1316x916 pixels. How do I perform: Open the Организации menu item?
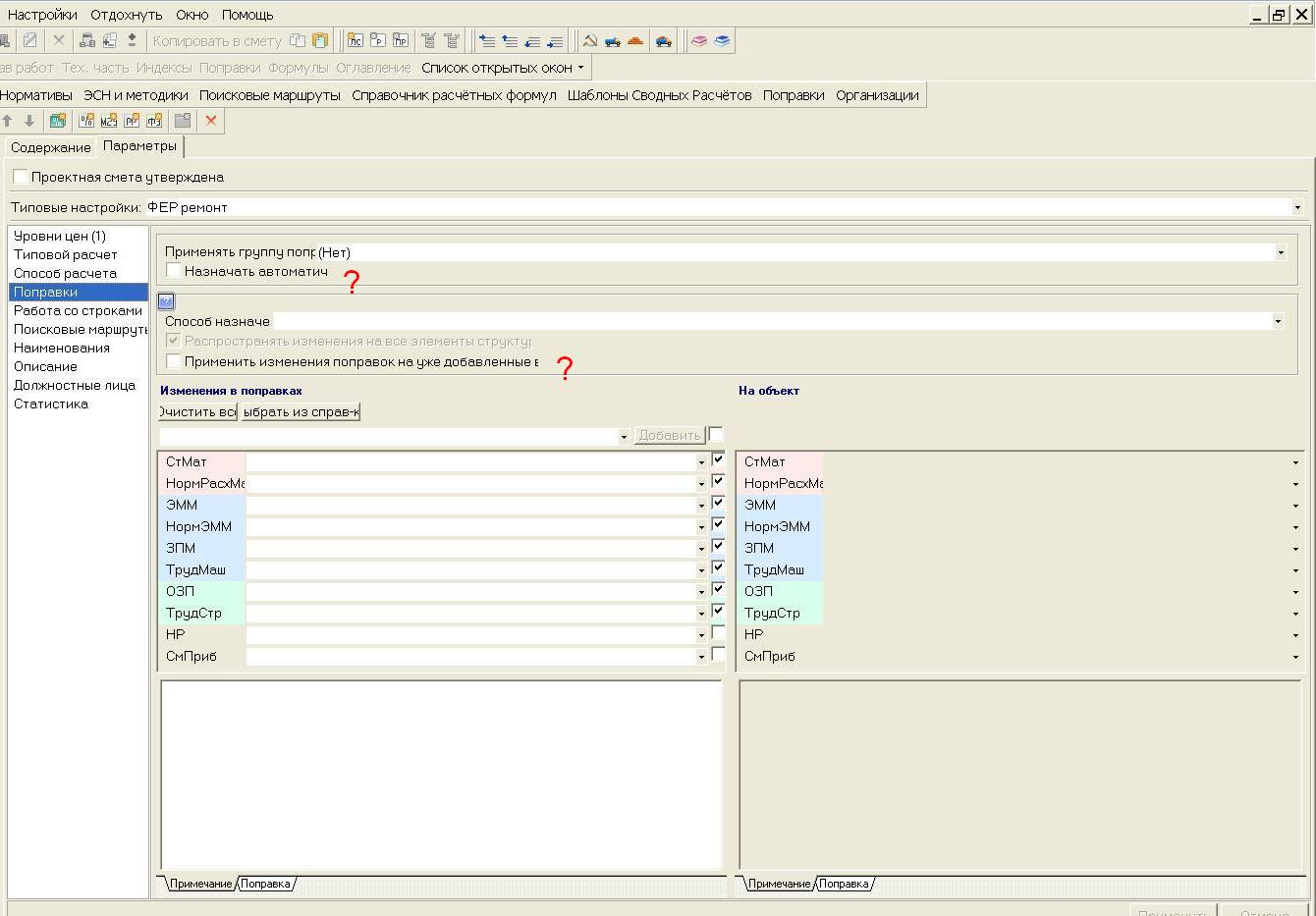point(877,95)
